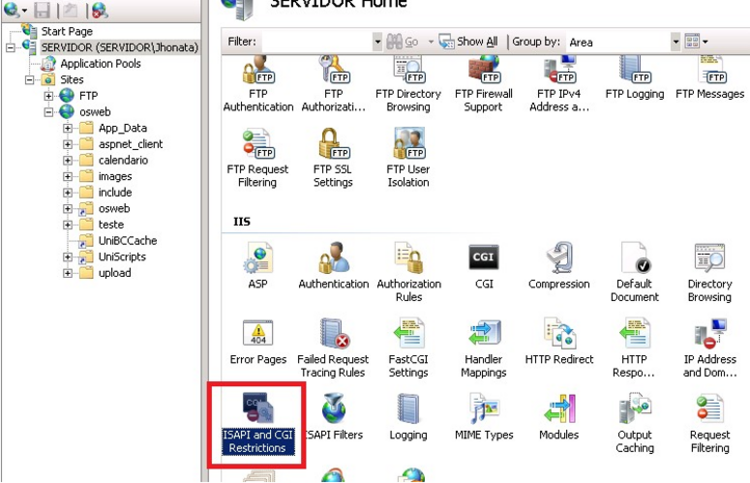Viewport: 750px width, 483px height.
Task: Open FTP Logging feature
Action: 635,79
